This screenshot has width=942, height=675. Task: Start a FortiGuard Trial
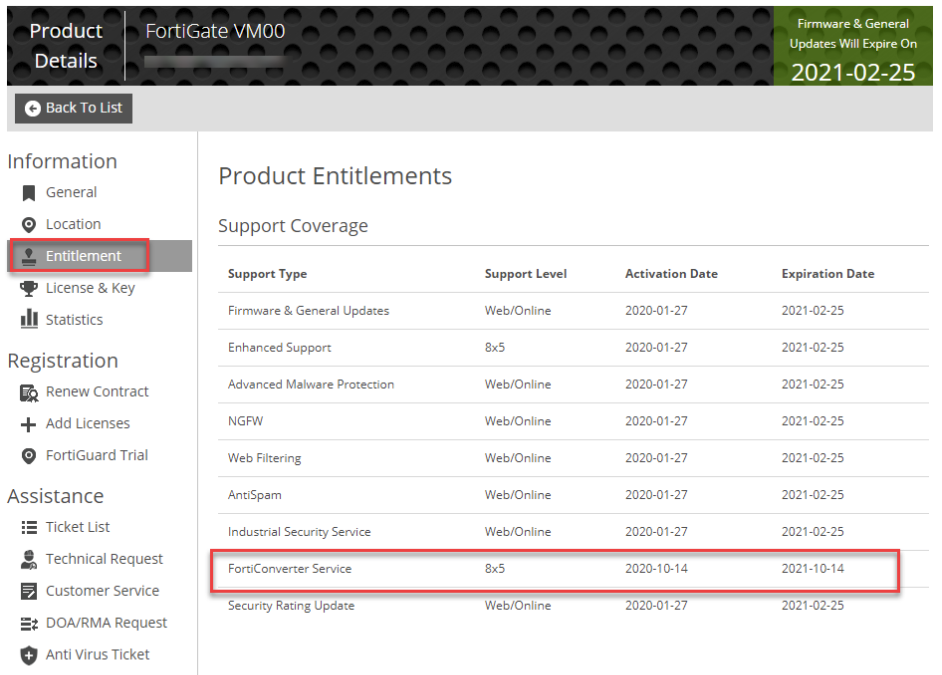point(97,455)
